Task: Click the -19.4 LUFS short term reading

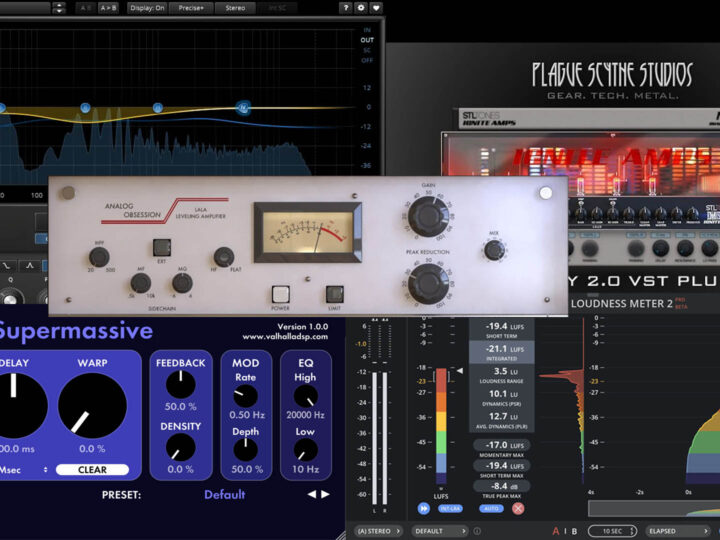Action: [x=501, y=329]
